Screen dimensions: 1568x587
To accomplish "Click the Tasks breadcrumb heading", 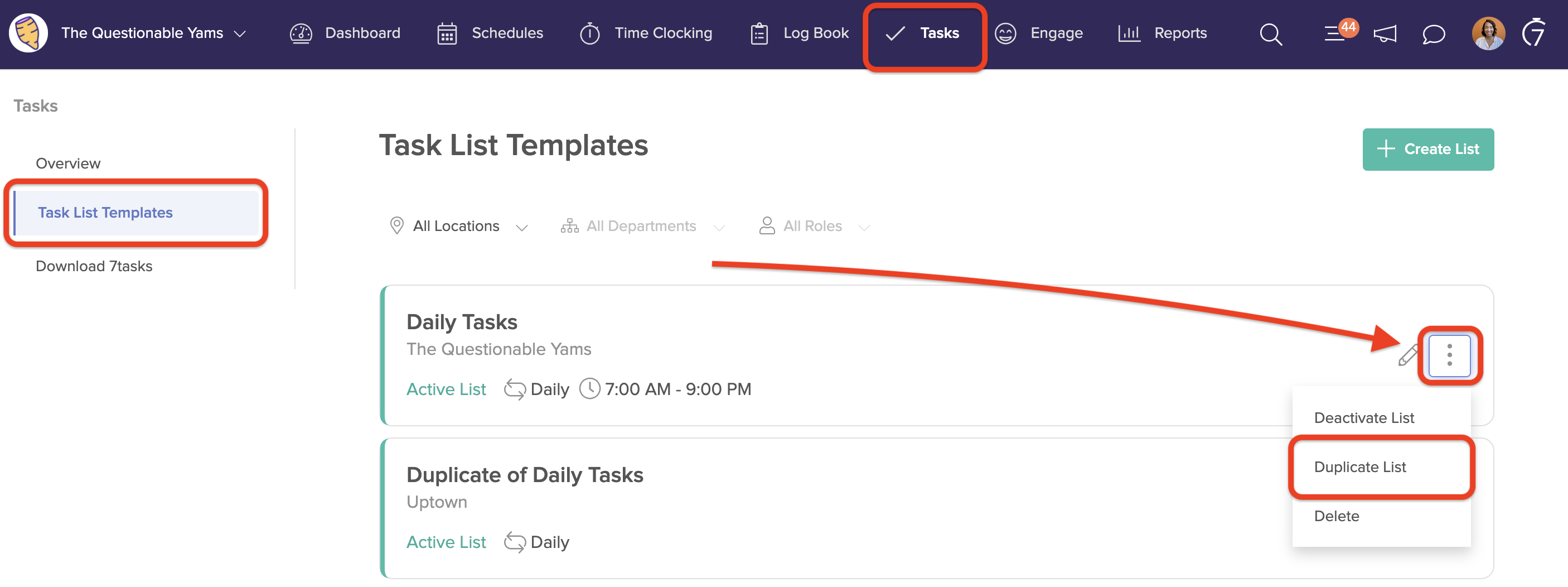I will (x=35, y=106).
